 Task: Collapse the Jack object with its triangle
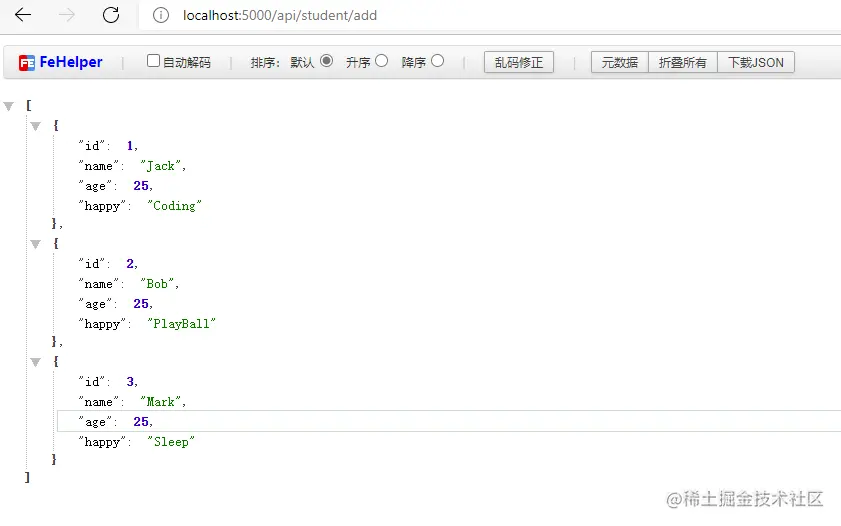pos(35,127)
